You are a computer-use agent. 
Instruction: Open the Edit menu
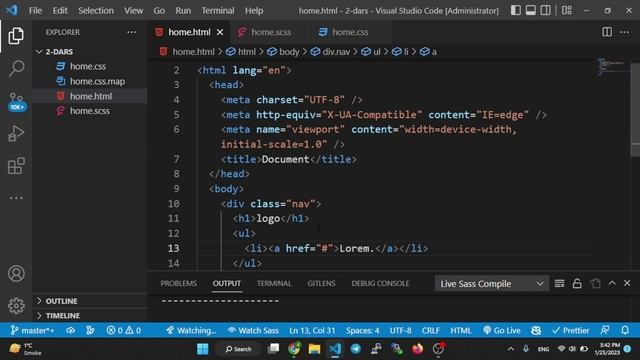pyautogui.click(x=60, y=11)
